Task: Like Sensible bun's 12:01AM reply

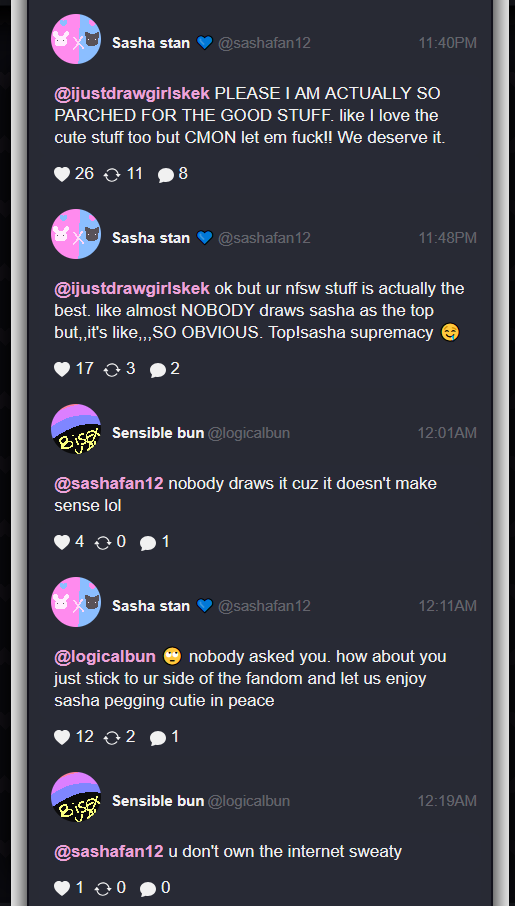Action: click(x=62, y=542)
